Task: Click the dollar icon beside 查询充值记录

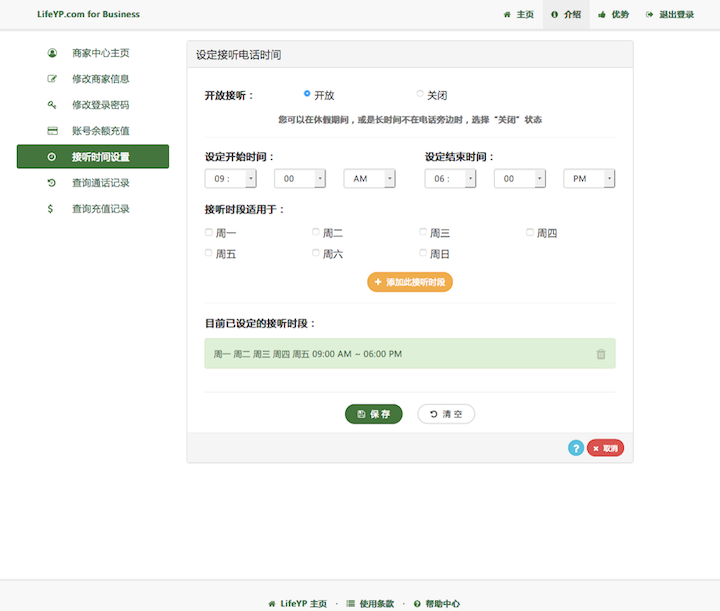Action: coord(50,209)
